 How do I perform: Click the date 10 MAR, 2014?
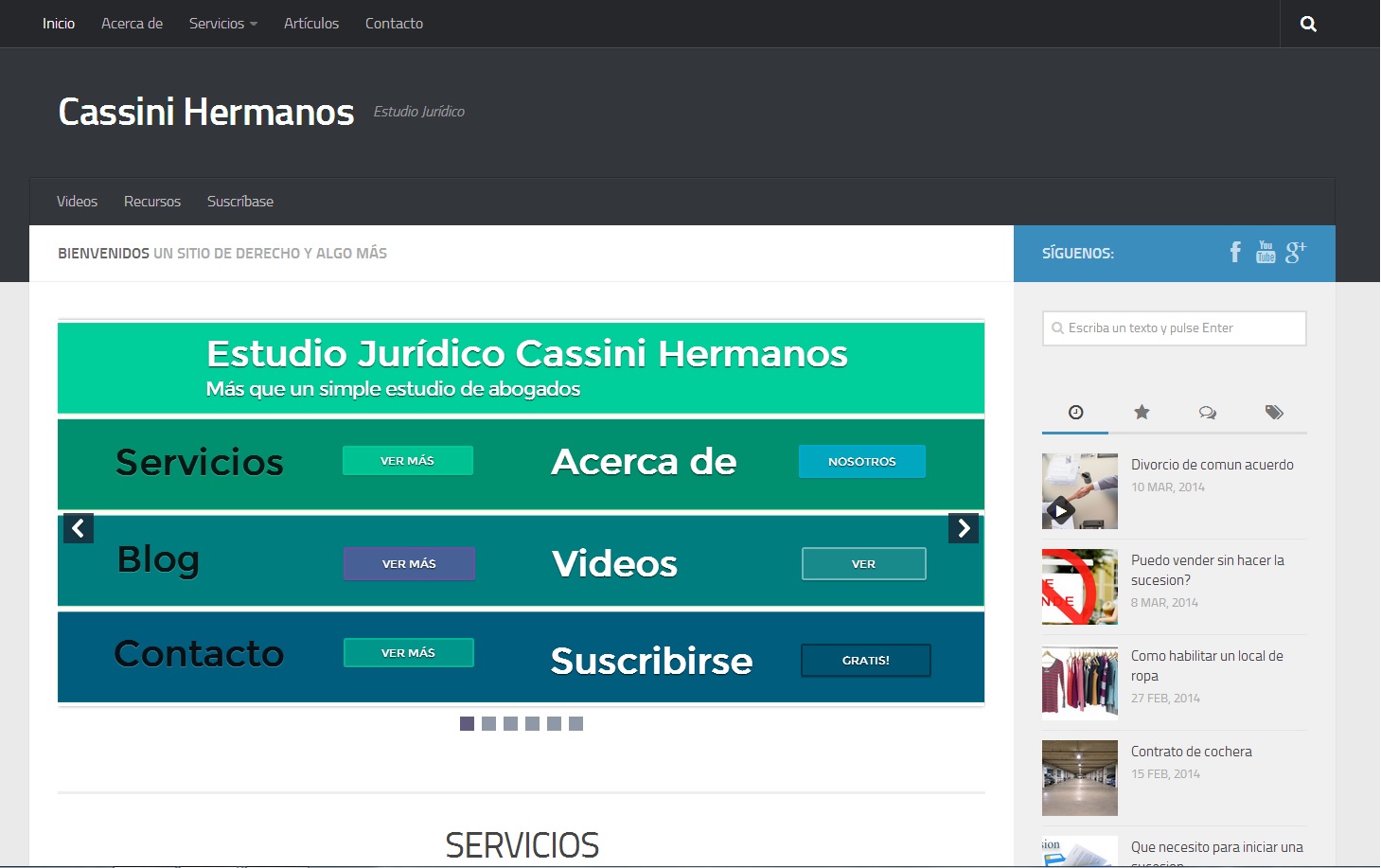(1168, 487)
